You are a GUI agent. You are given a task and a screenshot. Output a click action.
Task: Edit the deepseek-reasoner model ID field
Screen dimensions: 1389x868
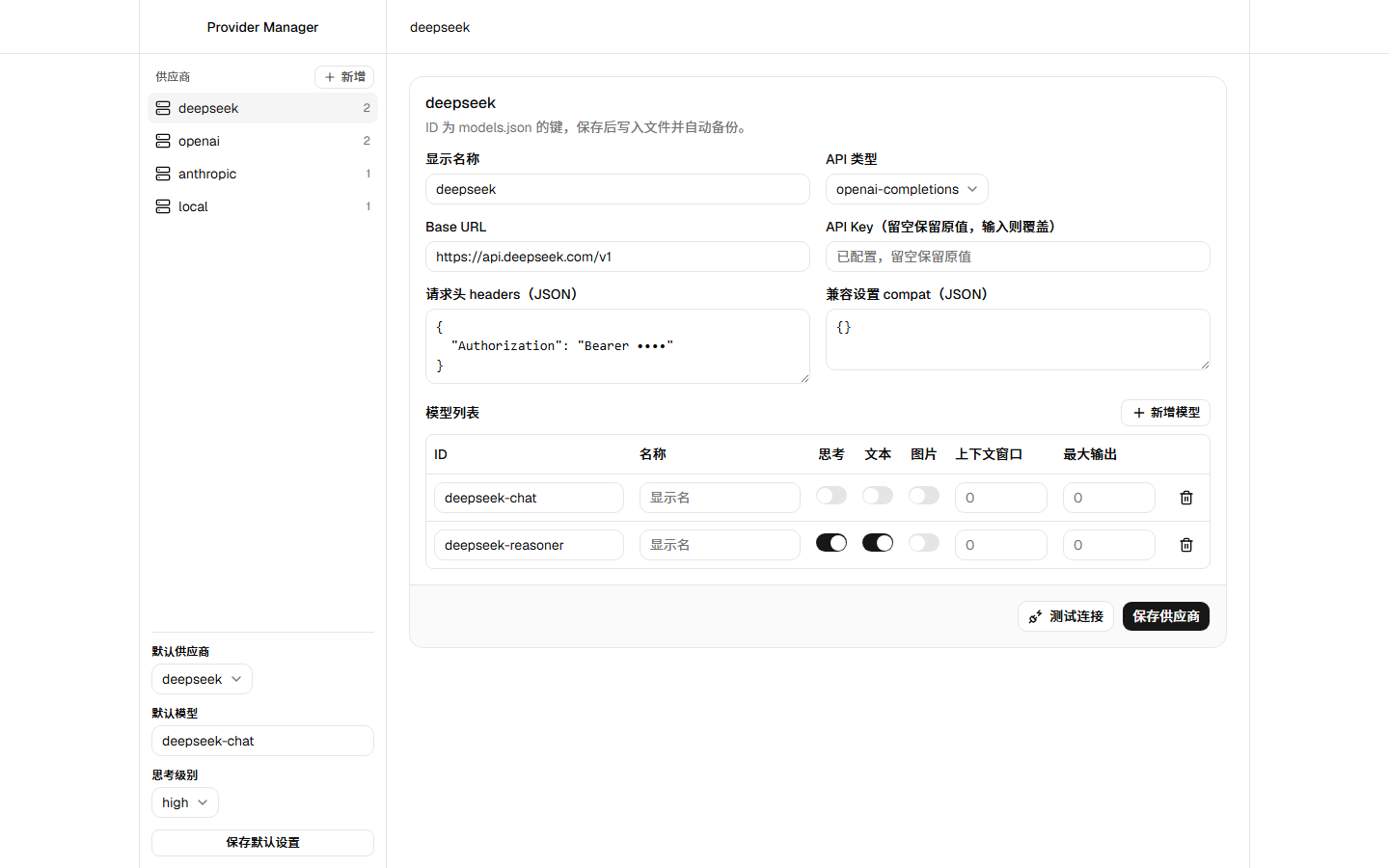[x=529, y=545]
